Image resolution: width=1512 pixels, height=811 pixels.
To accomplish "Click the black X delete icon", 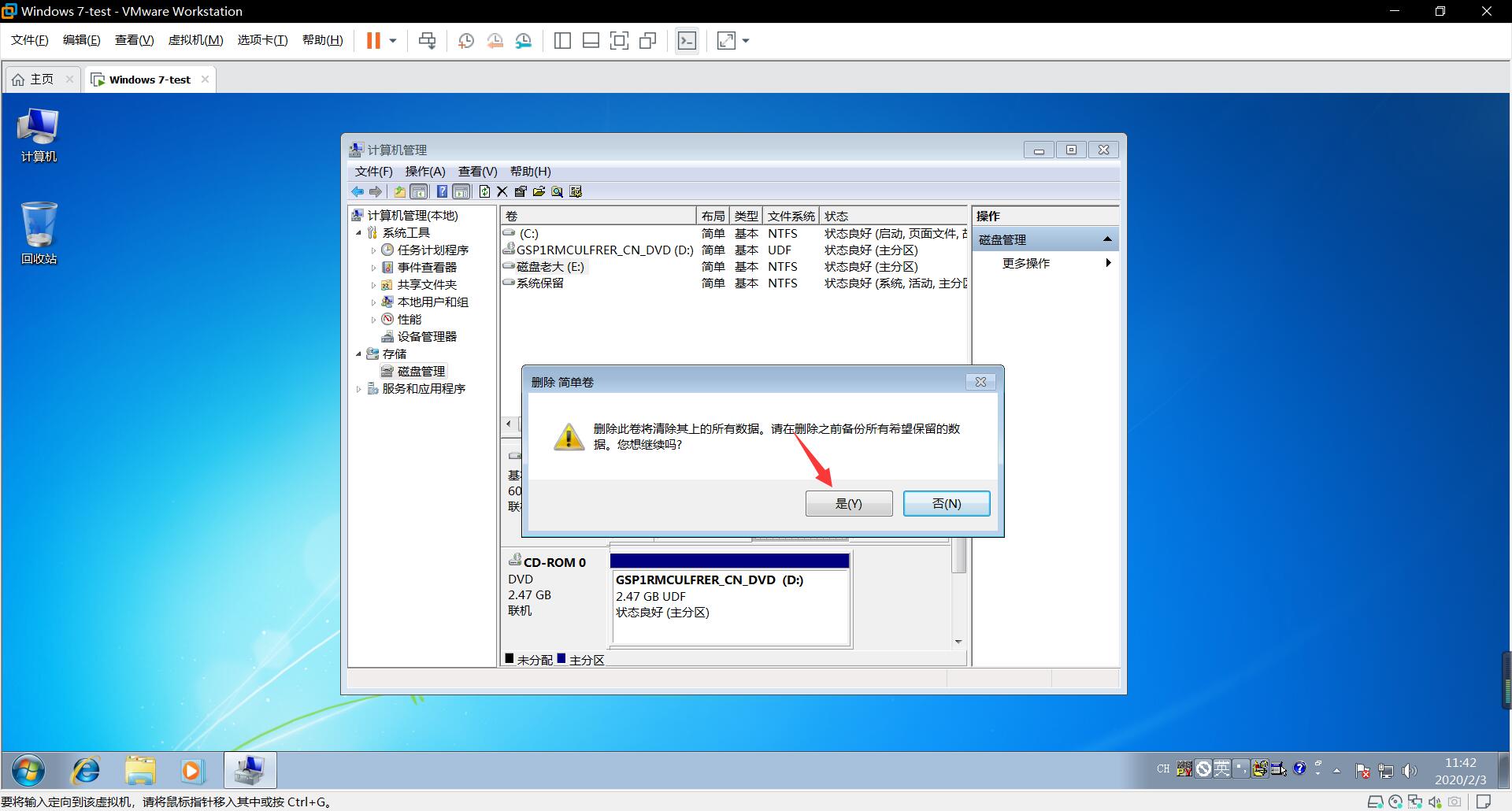I will coord(502,191).
